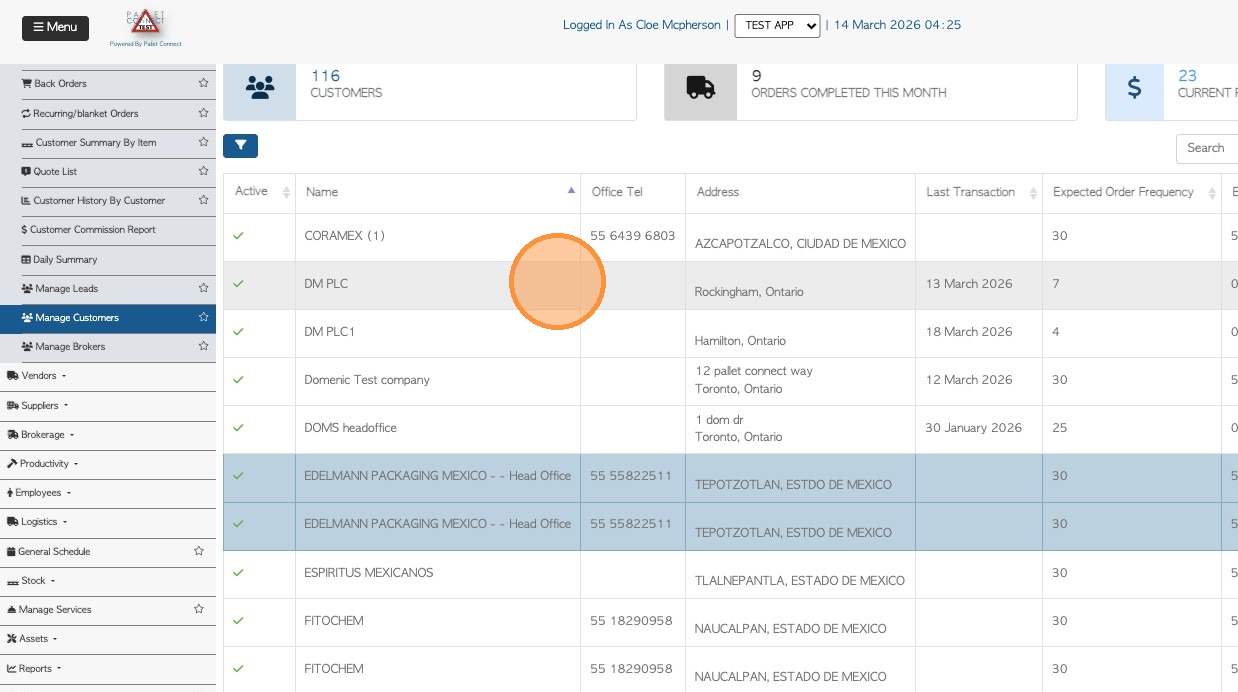Toggle the General Schedule favorite star
This screenshot has height=692, width=1238.
[x=199, y=551]
